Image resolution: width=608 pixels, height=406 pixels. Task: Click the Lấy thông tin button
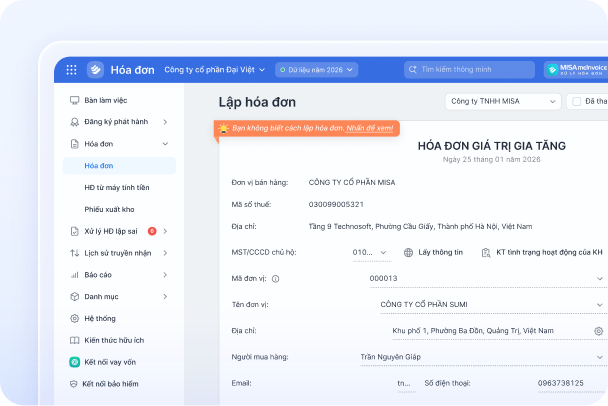pos(433,253)
